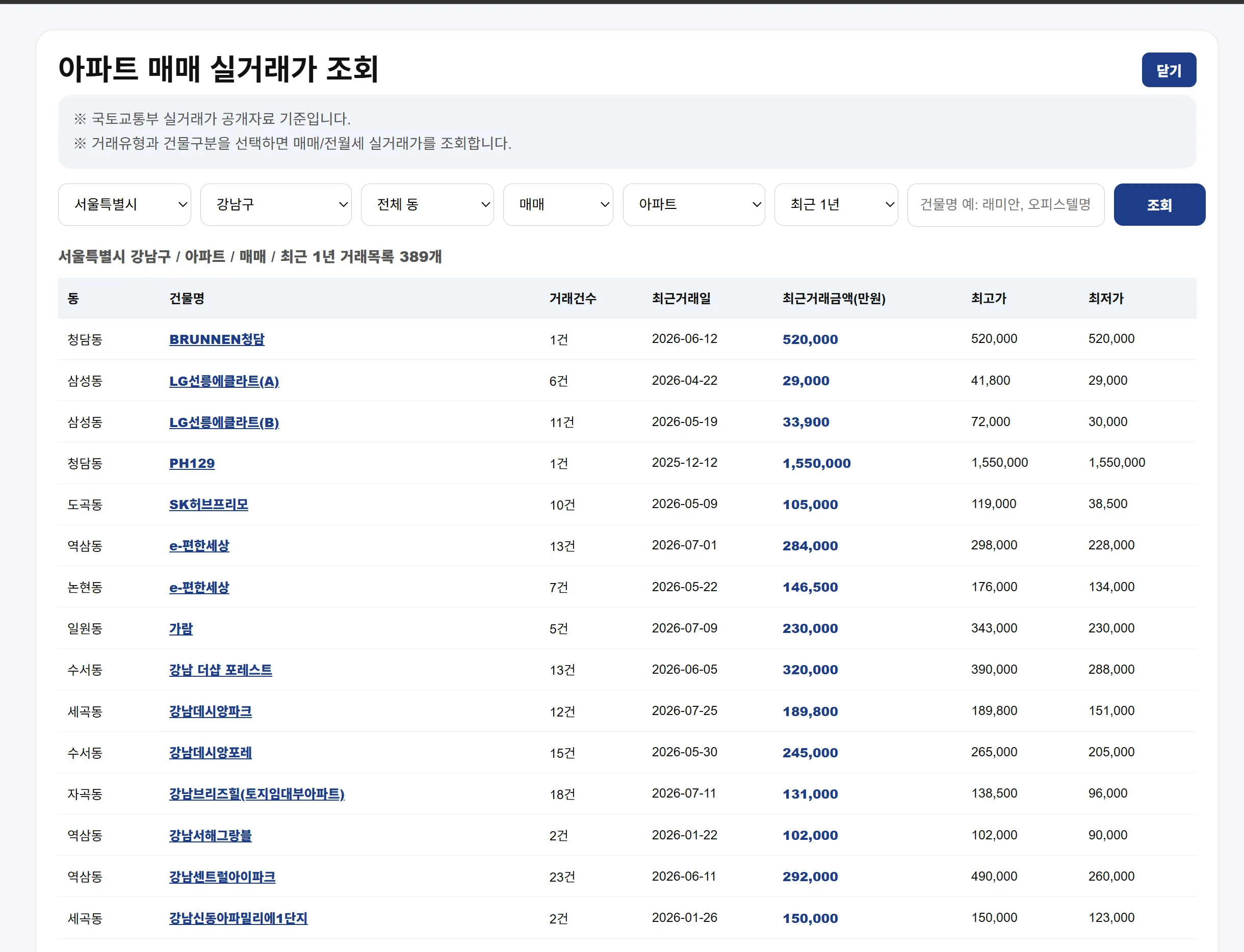Open the 강남데시앙포레 link
Viewport: 1244px width, 952px height.
210,753
